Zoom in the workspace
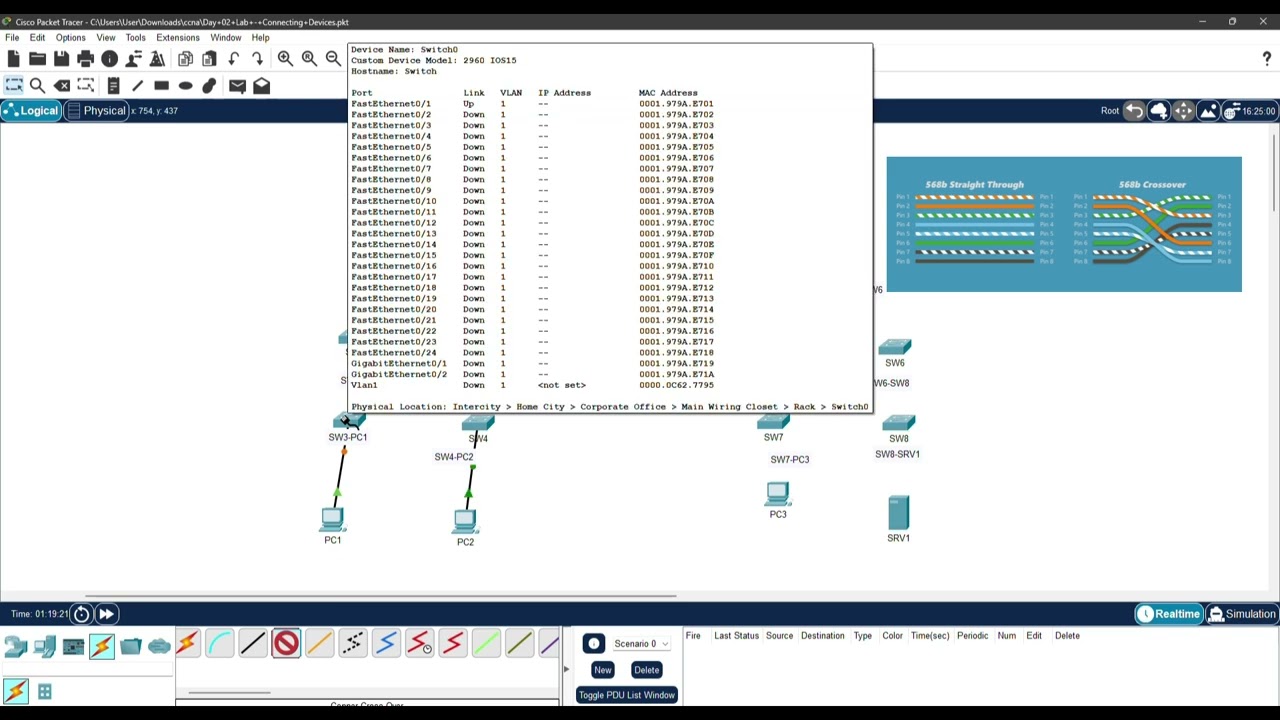 tap(285, 59)
